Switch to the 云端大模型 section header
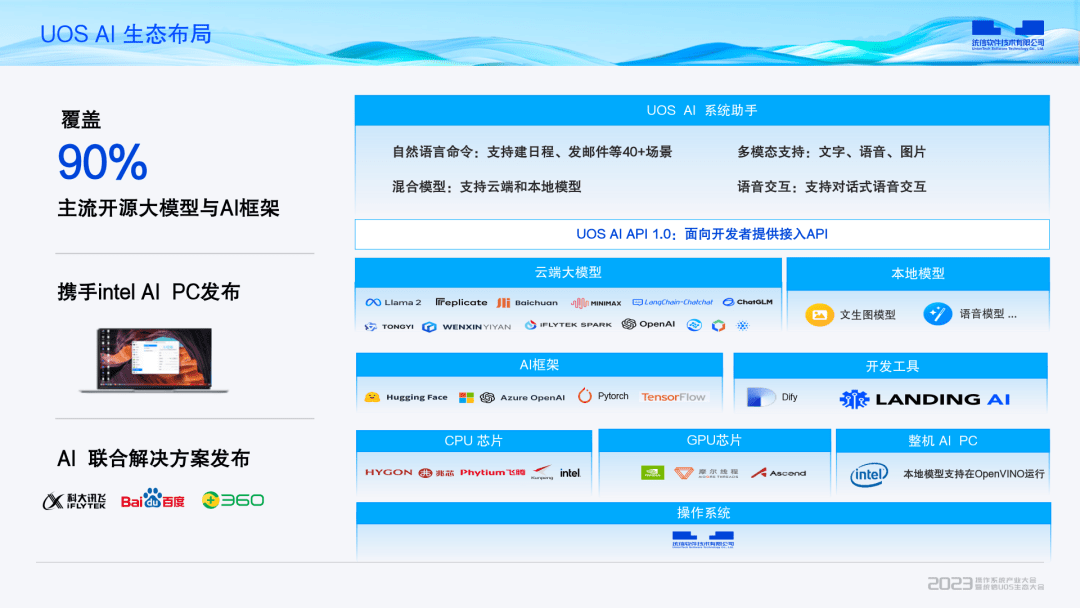 click(568, 271)
